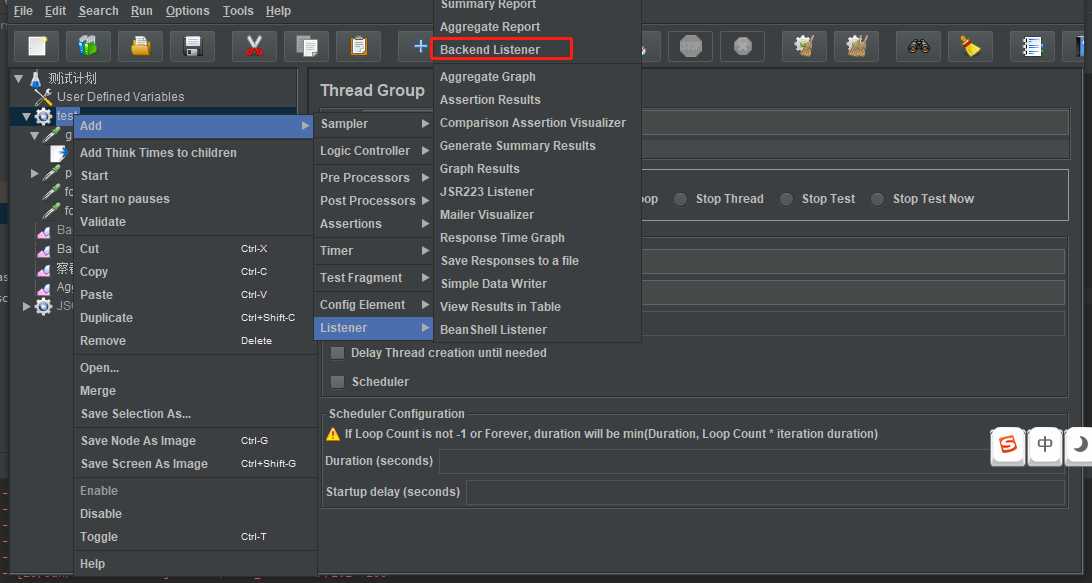Toggle the 中 Chinese input mode button
This screenshot has height=583, width=1092.
point(1045,444)
